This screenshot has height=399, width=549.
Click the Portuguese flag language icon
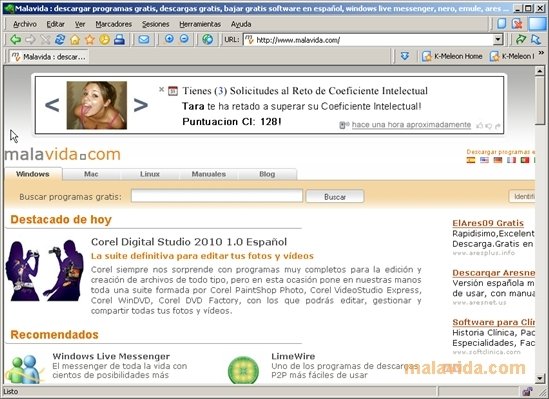pos(524,160)
